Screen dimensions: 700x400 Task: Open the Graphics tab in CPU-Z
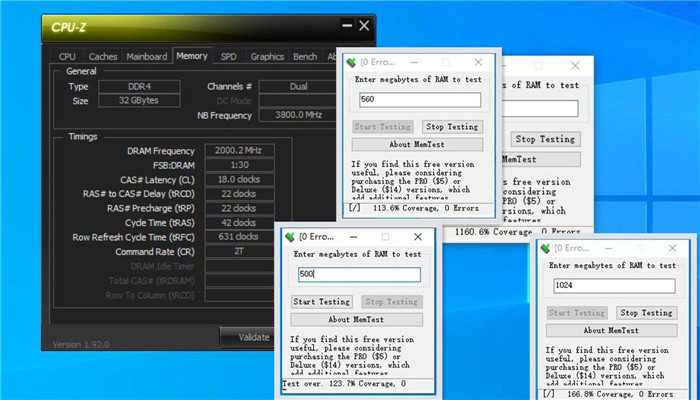(267, 57)
